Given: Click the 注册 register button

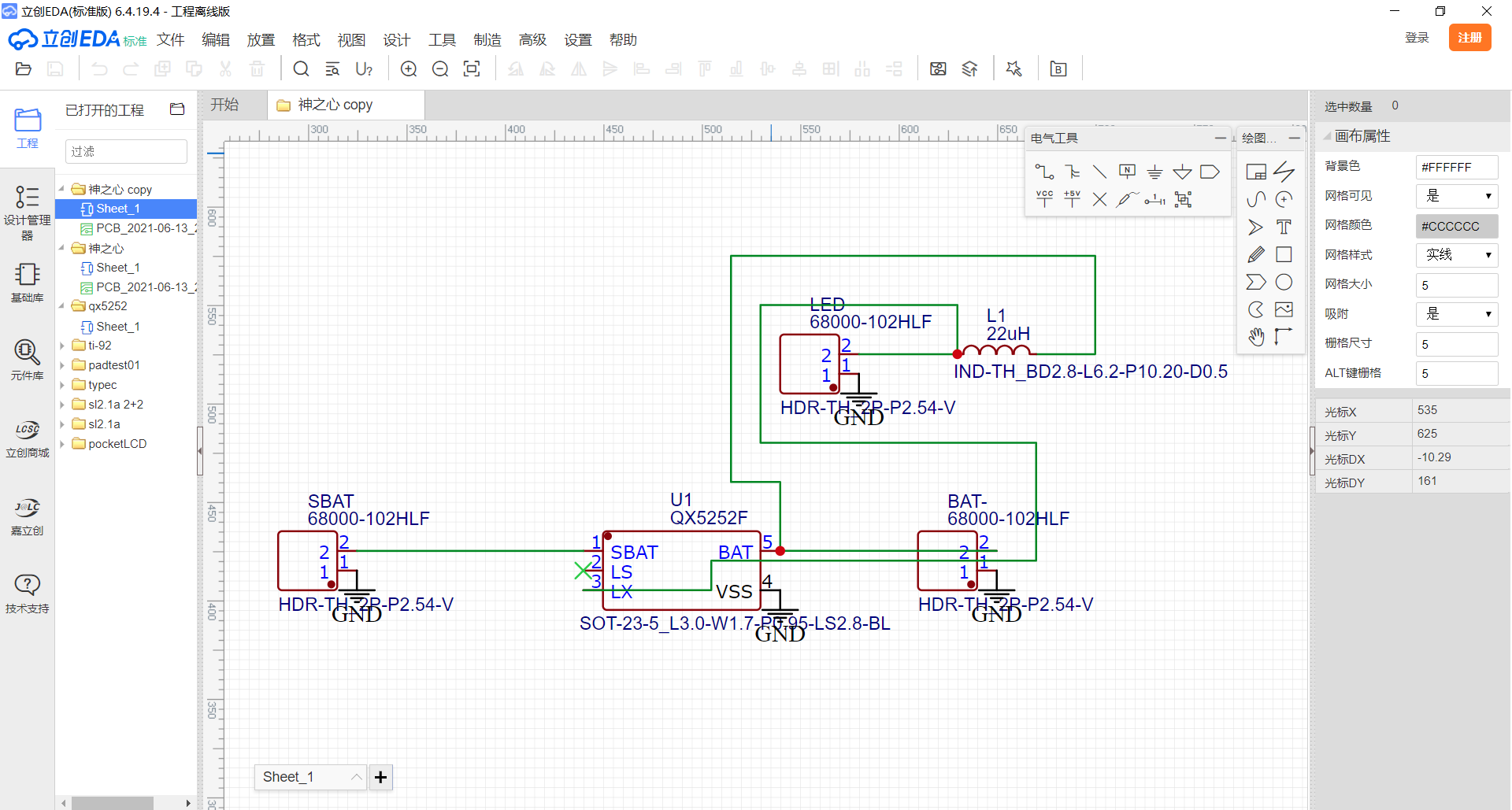Looking at the screenshot, I should click(1469, 38).
